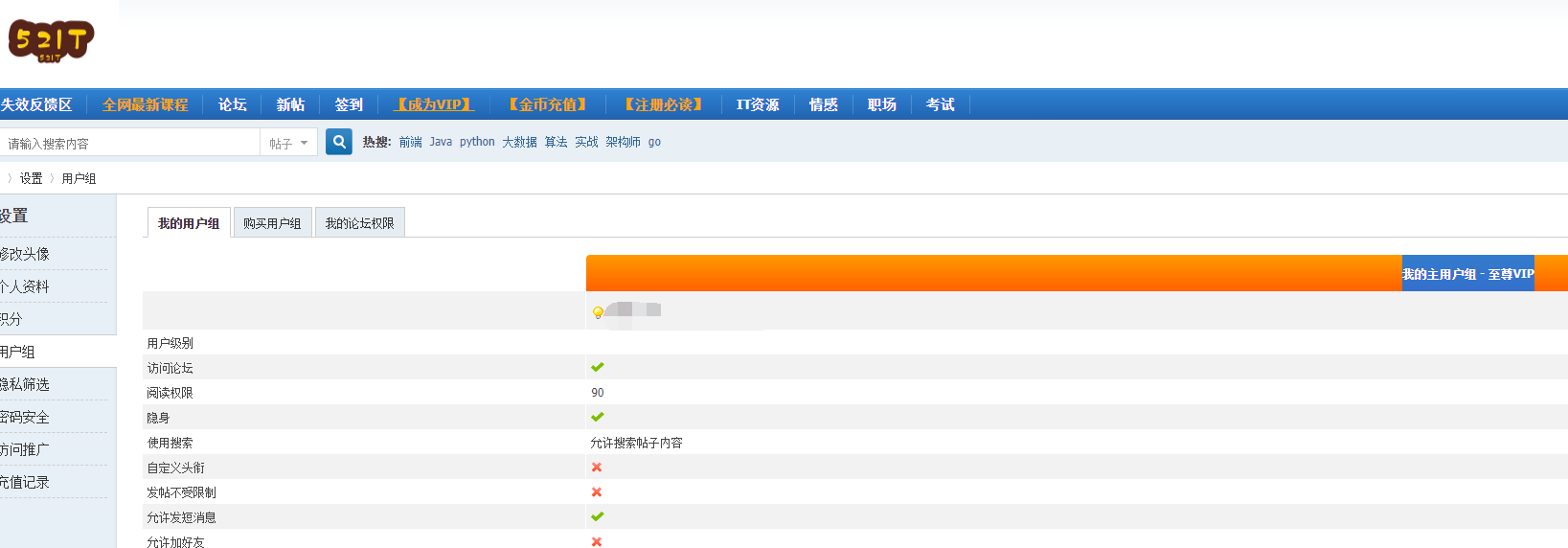Switch to the 我的论坛权限 tab
This screenshot has height=548, width=1568.
[360, 222]
